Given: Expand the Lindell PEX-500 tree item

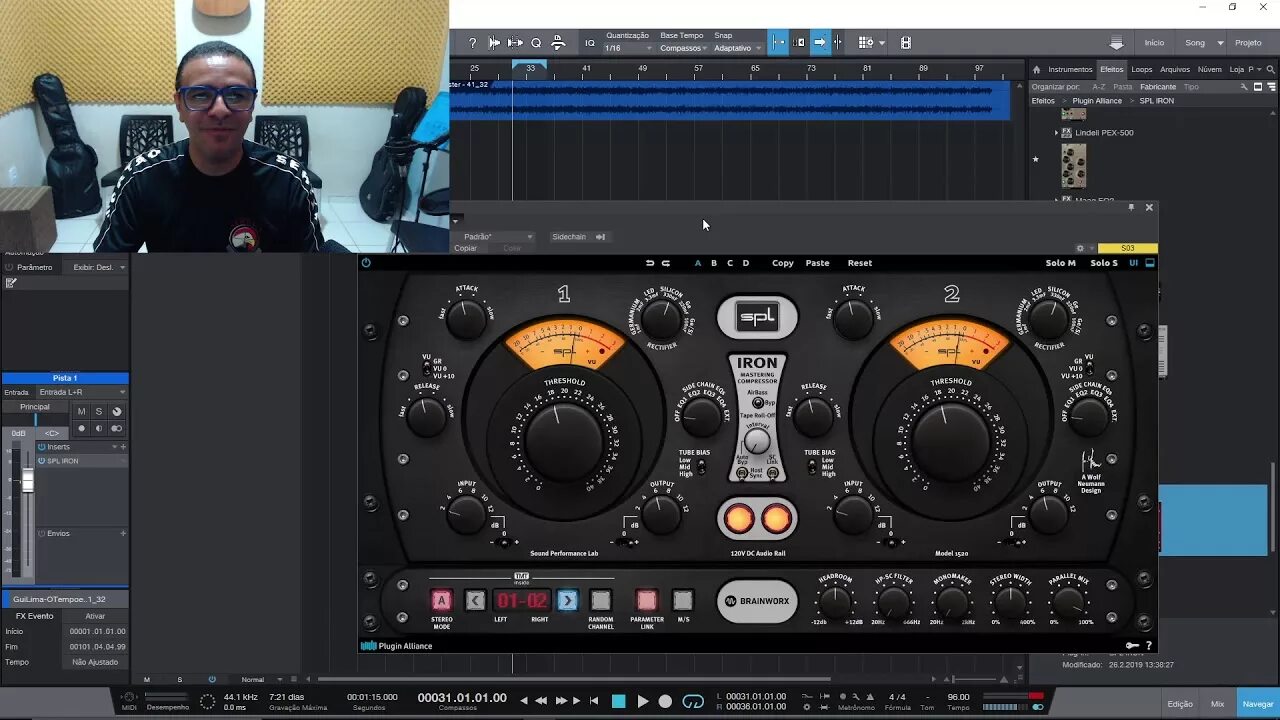Looking at the screenshot, I should 1056,132.
